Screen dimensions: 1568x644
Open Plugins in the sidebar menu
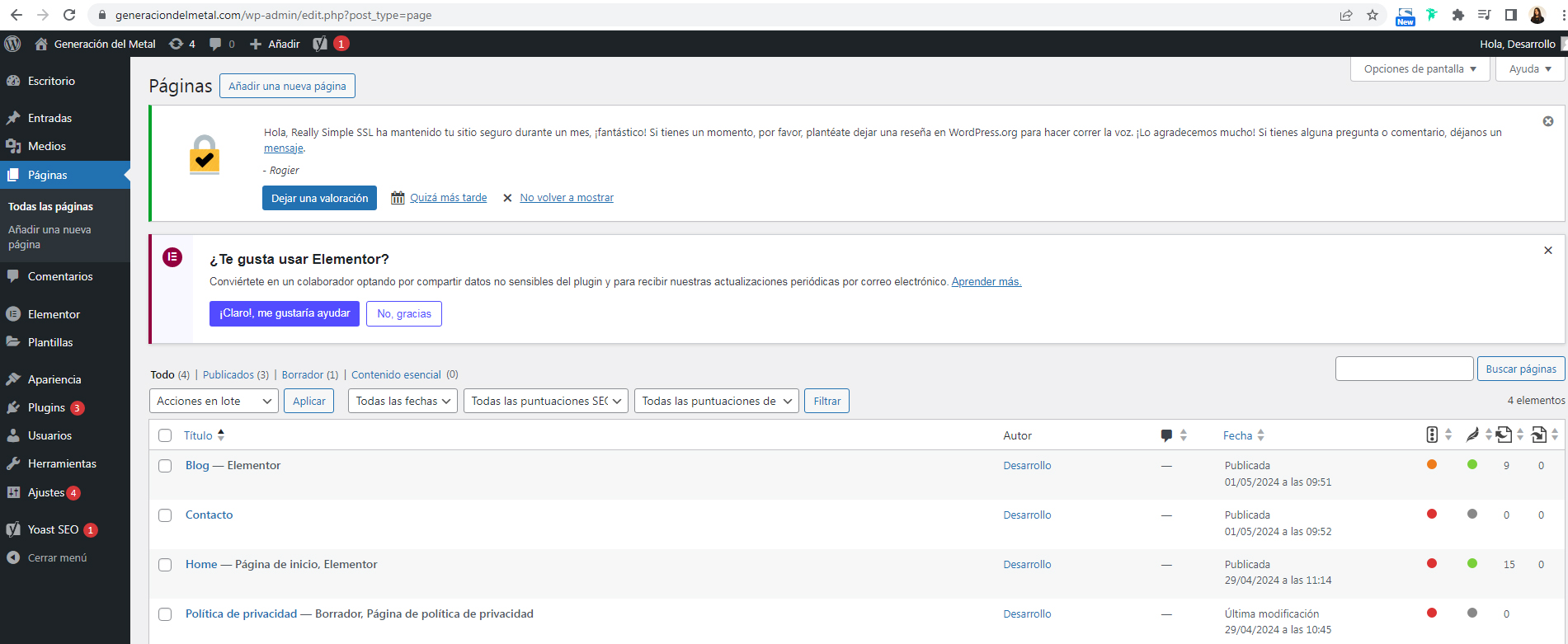[x=46, y=407]
